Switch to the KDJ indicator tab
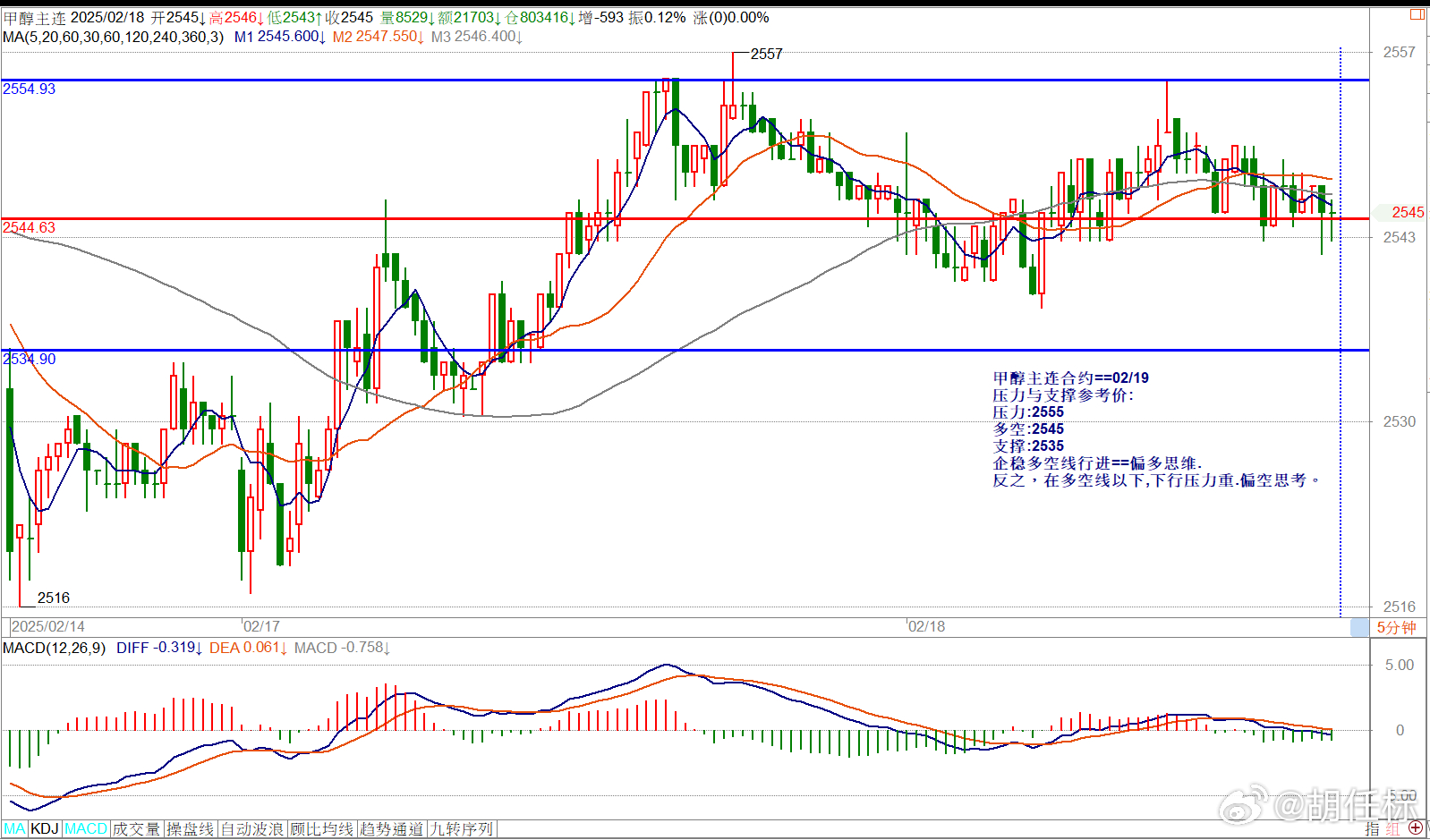Image resolution: width=1430 pixels, height=840 pixels. (x=45, y=829)
